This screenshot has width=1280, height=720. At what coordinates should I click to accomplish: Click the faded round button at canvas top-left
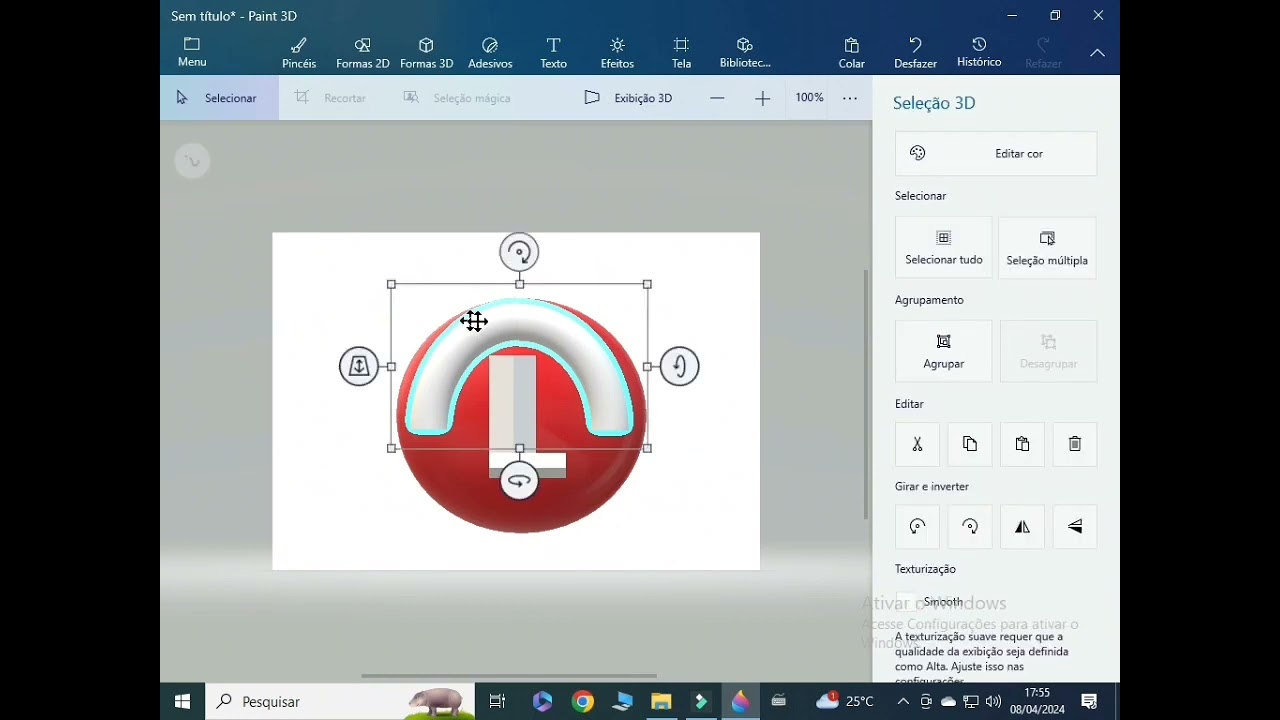pyautogui.click(x=192, y=161)
